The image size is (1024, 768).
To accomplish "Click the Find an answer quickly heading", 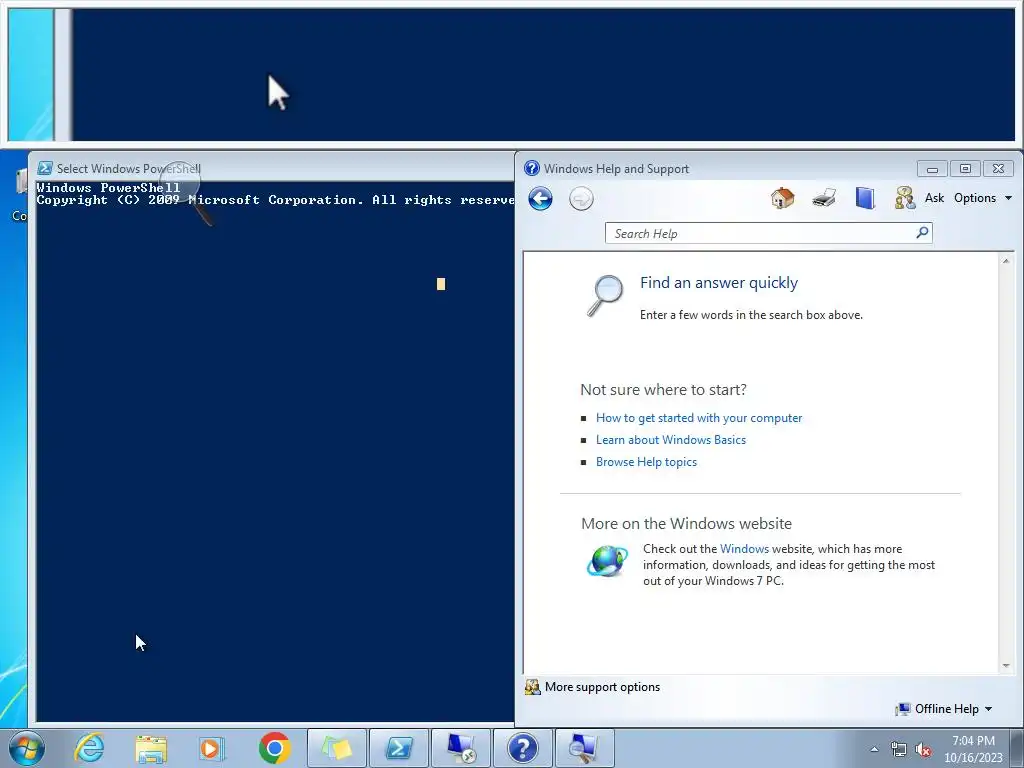I will [x=718, y=283].
